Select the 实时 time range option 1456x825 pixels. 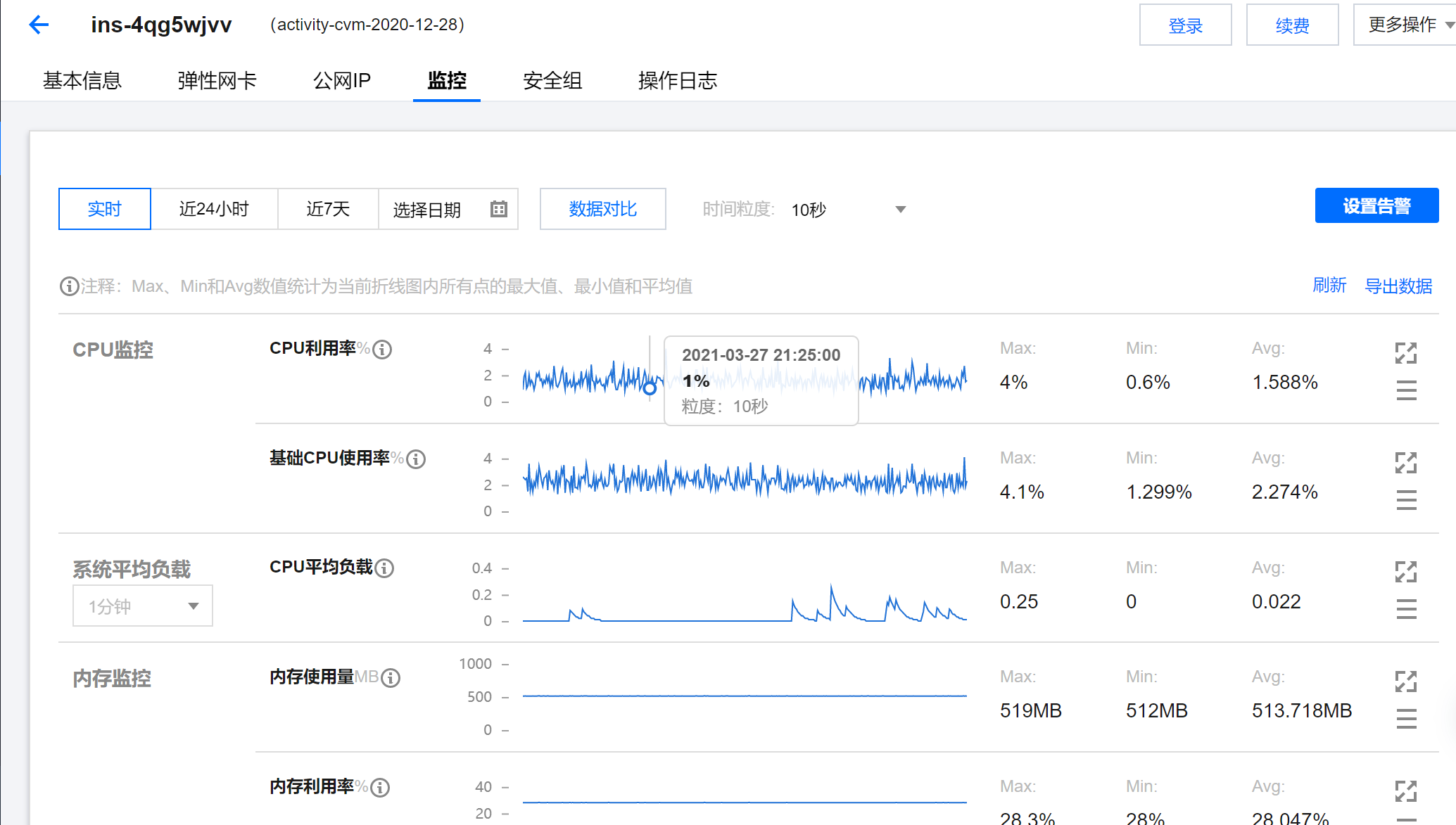click(104, 209)
